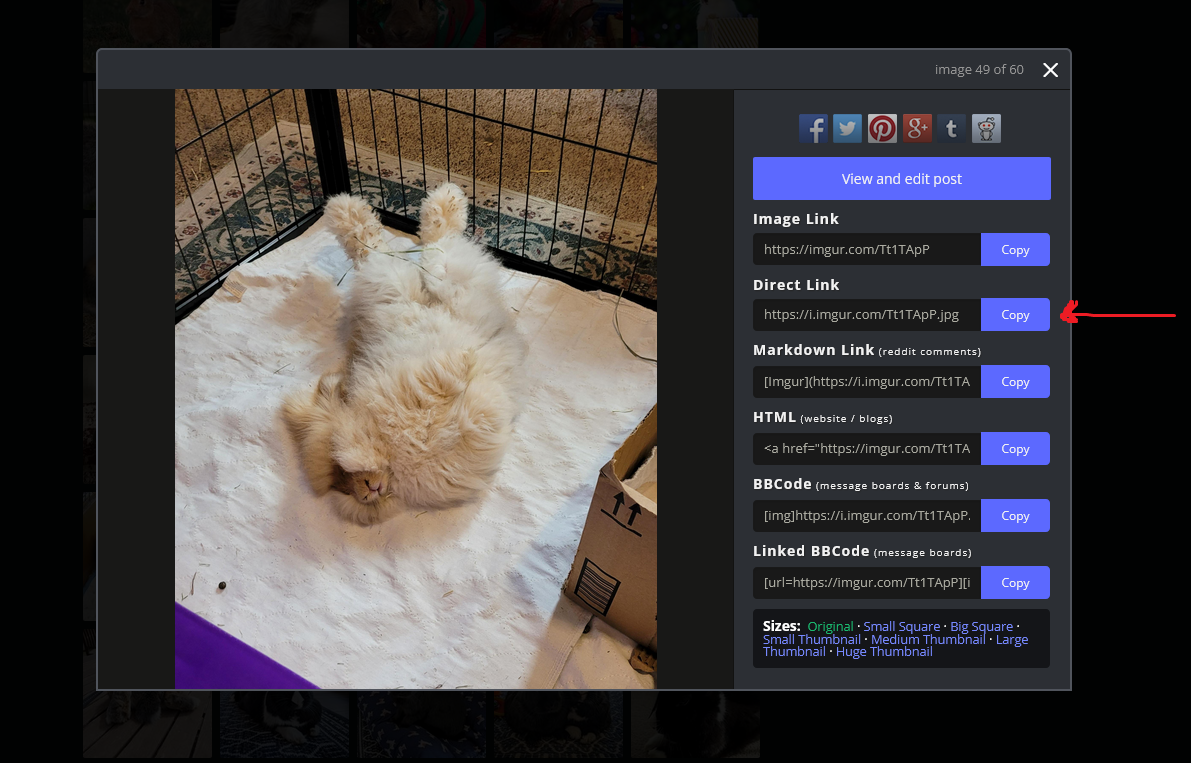
Task: Close the image details dialog
Action: [1050, 70]
